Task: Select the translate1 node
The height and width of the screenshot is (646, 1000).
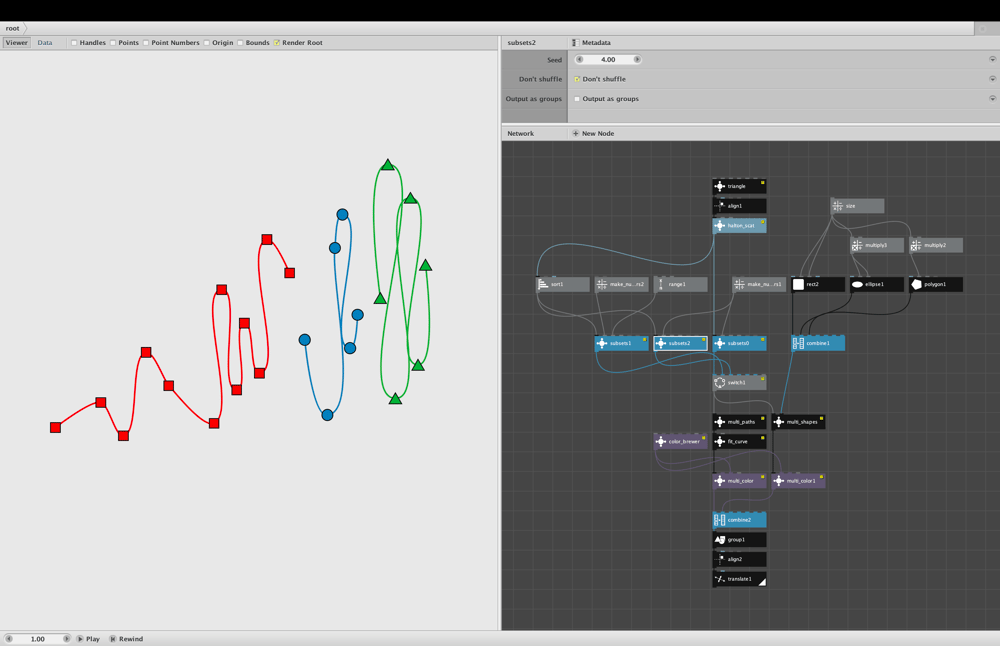Action: pyautogui.click(x=739, y=579)
